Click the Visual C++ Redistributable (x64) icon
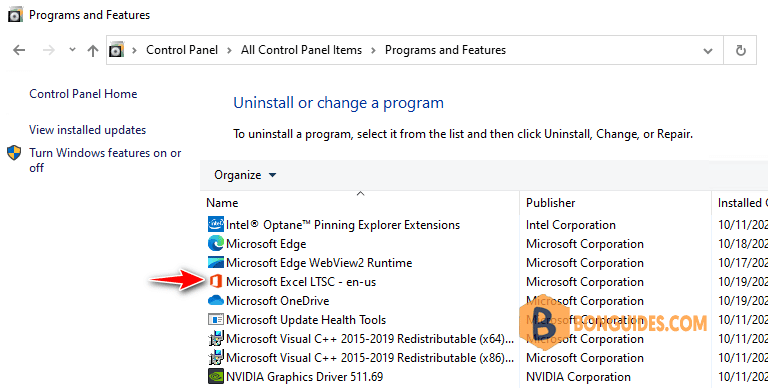The width and height of the screenshot is (768, 388). [x=216, y=339]
